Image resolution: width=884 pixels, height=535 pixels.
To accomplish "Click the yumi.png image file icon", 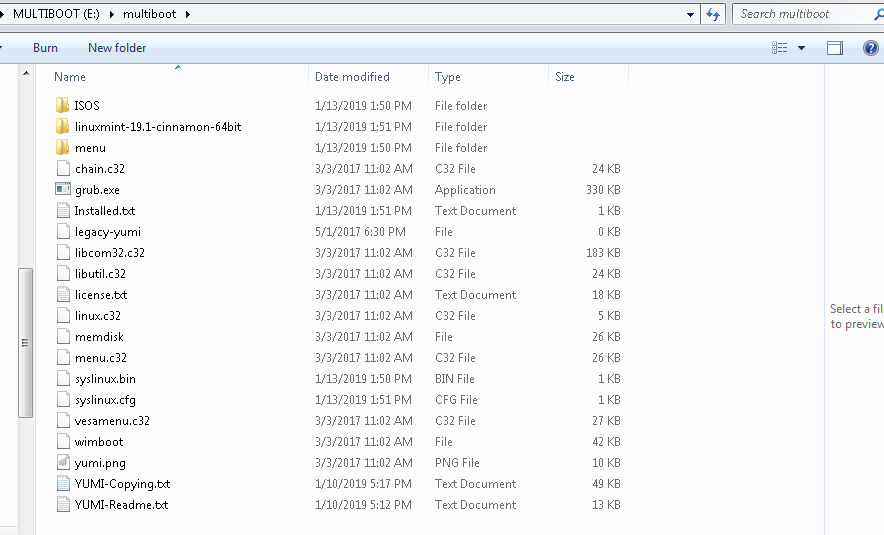I will [x=63, y=462].
